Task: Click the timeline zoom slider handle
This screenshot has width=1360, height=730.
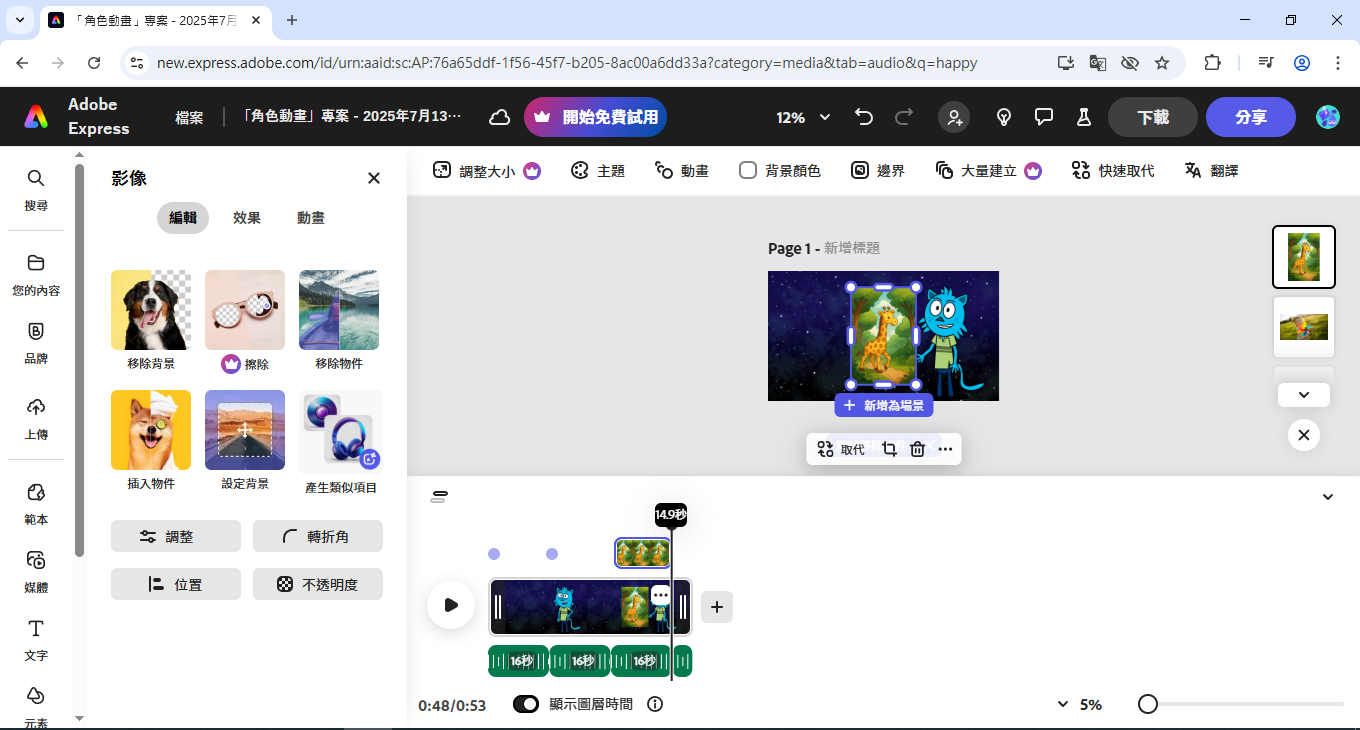Action: click(1148, 705)
